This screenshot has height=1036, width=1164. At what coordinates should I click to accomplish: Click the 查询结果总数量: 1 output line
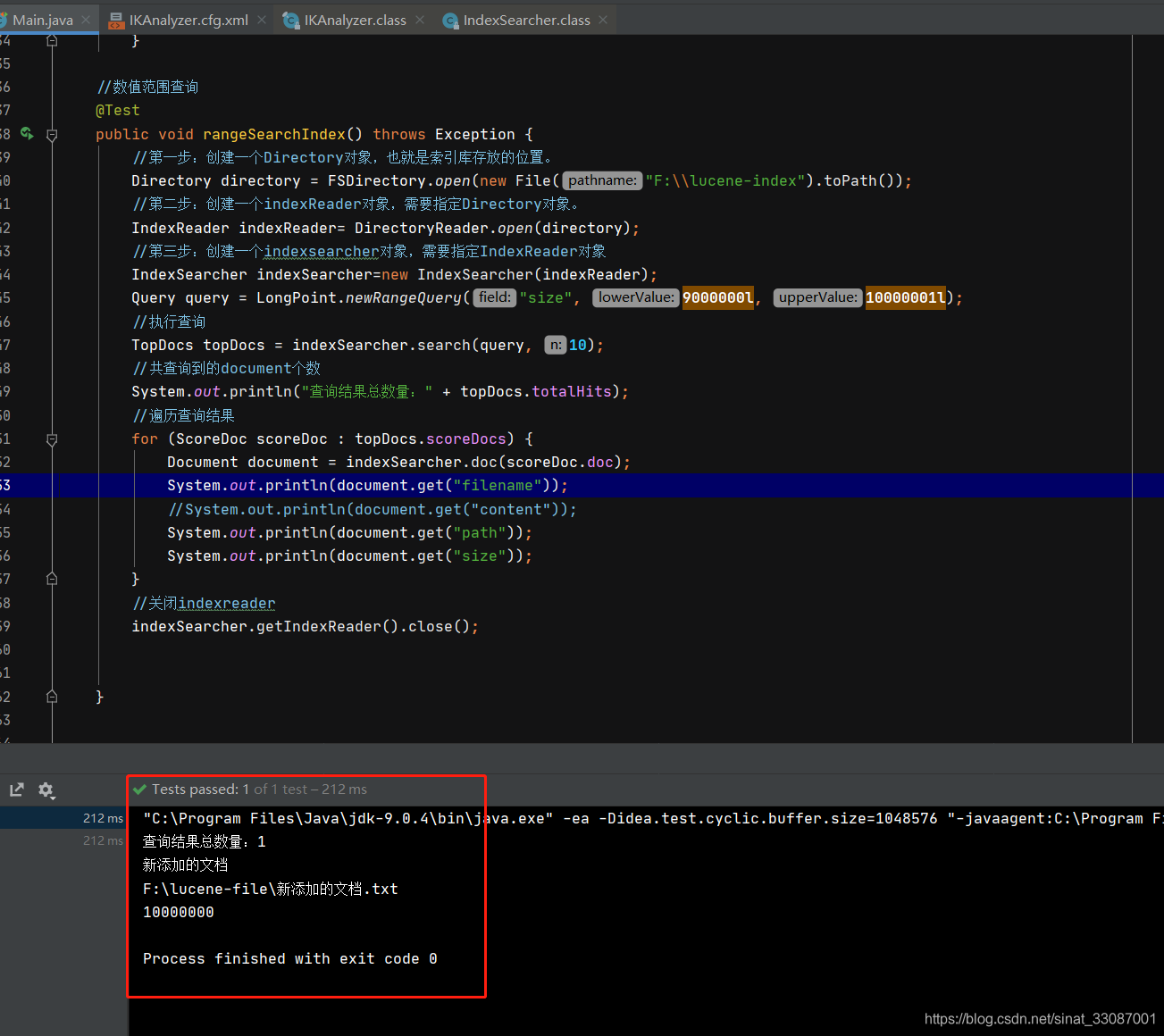coord(205,841)
